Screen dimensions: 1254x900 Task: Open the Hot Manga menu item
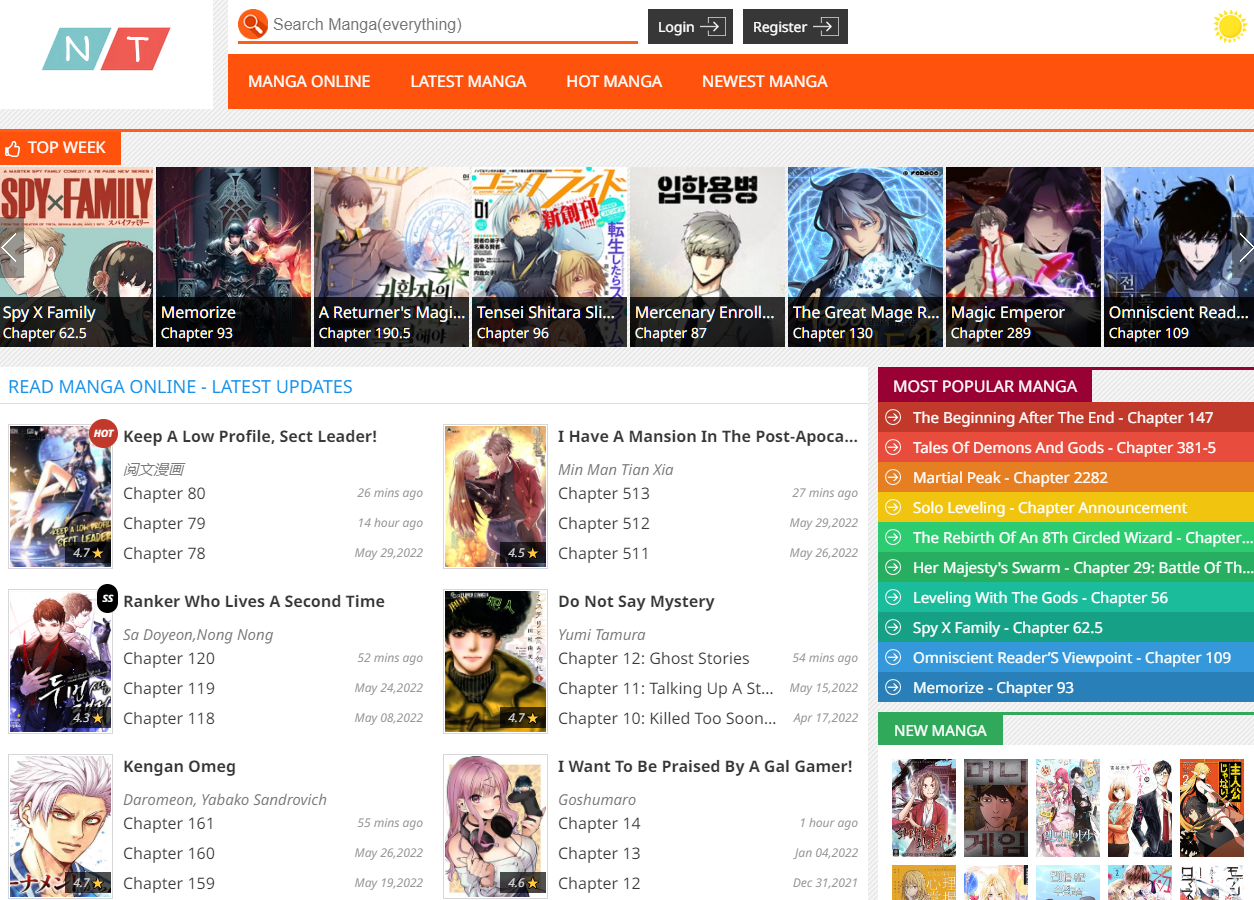[x=614, y=82]
